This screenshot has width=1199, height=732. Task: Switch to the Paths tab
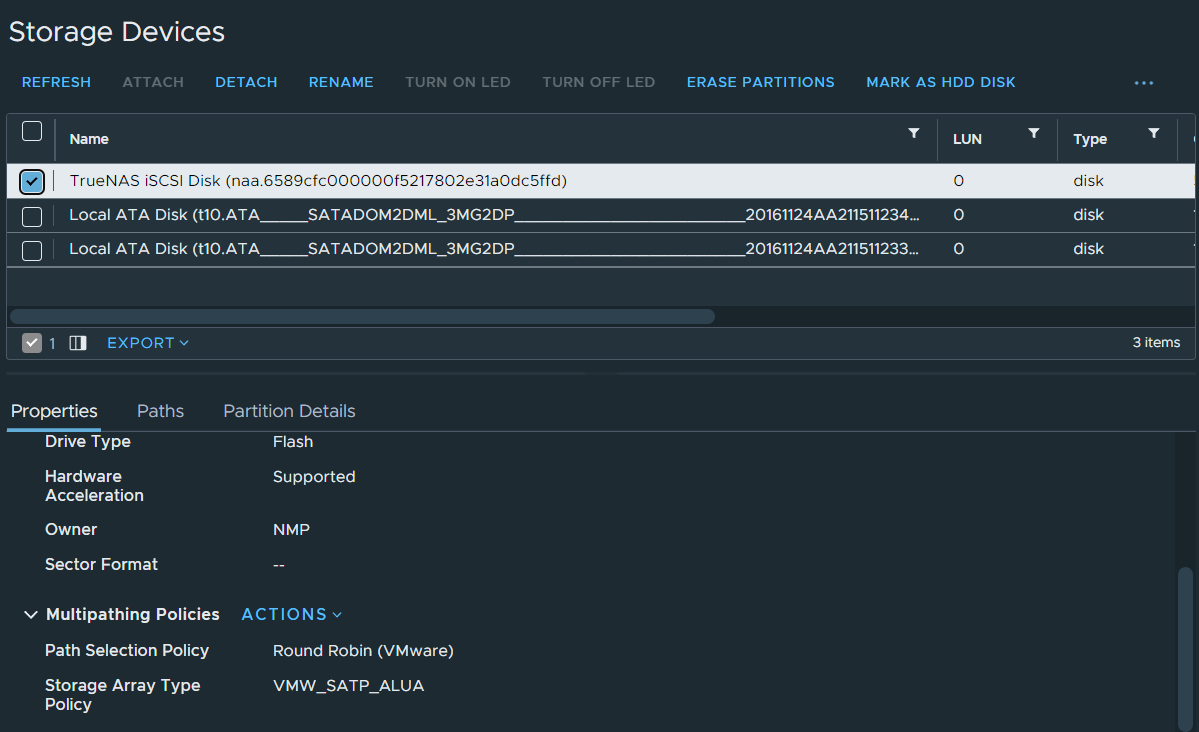[161, 411]
